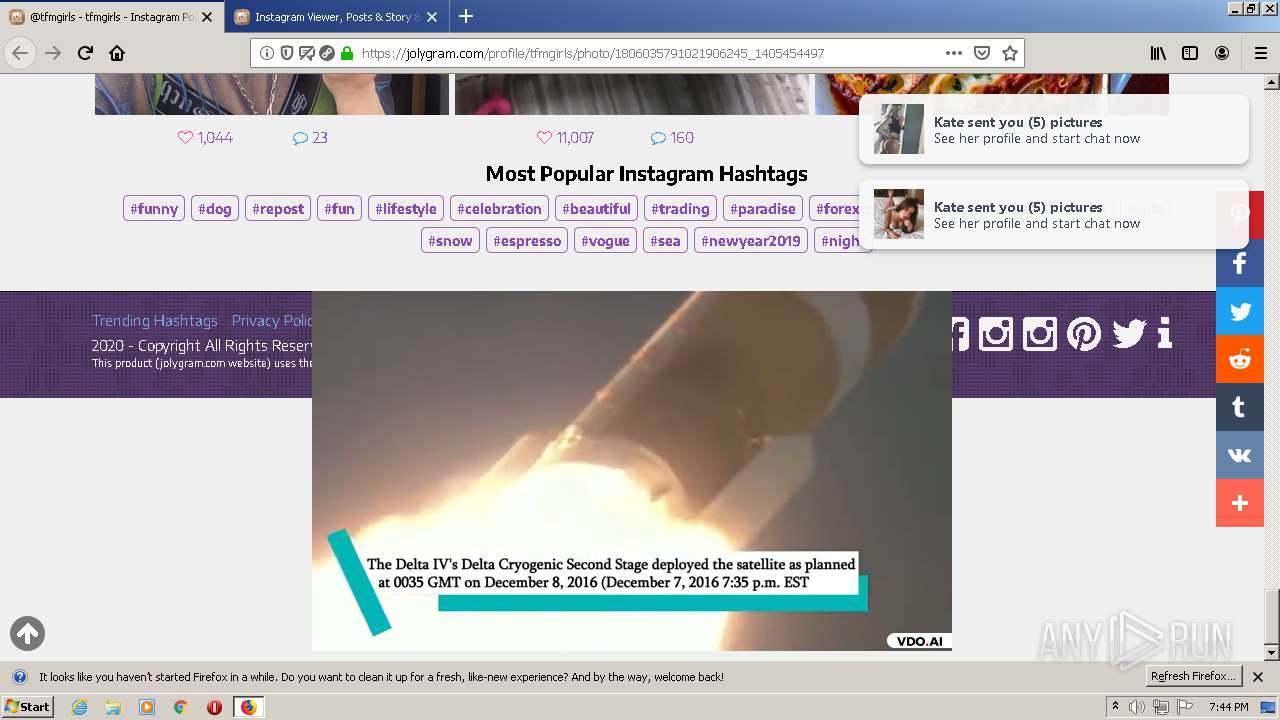Toggle the Firefox sidebar view icon
The width and height of the screenshot is (1280, 720).
coord(1190,53)
